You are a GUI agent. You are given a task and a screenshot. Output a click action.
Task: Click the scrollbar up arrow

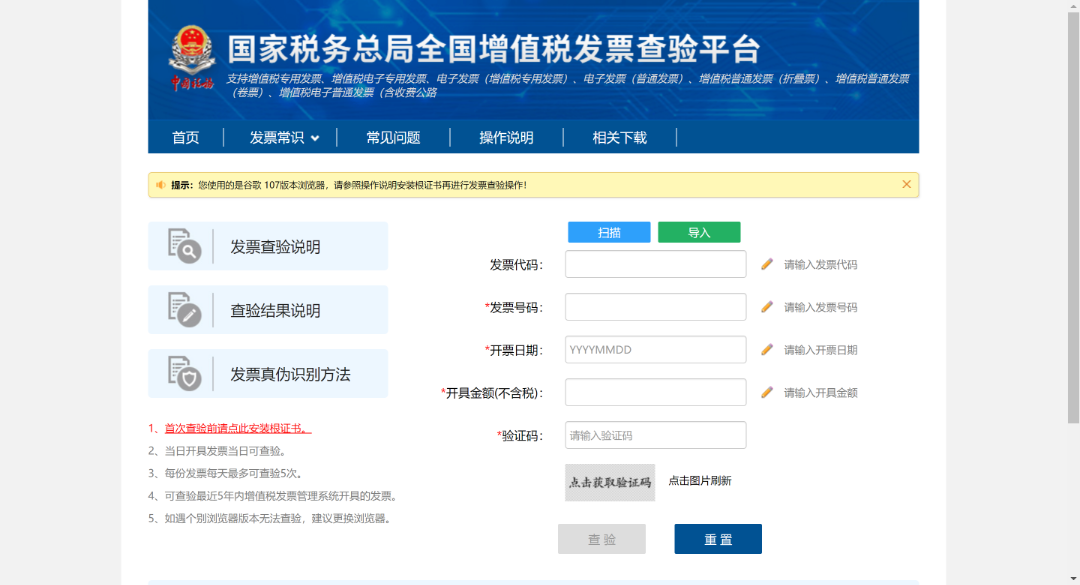[x=1073, y=5]
